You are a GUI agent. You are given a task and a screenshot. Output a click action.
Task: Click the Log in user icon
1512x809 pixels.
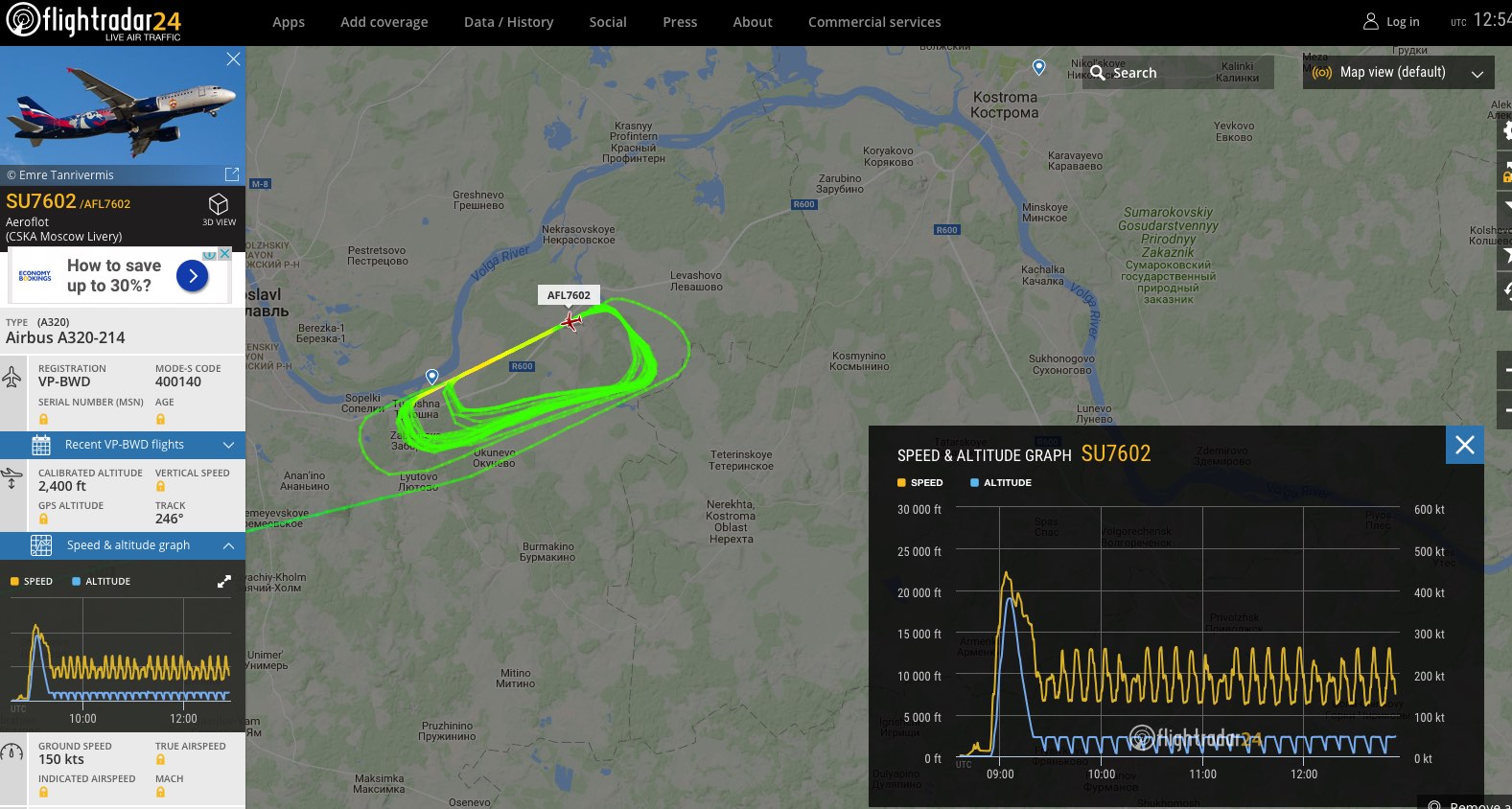pos(1371,21)
